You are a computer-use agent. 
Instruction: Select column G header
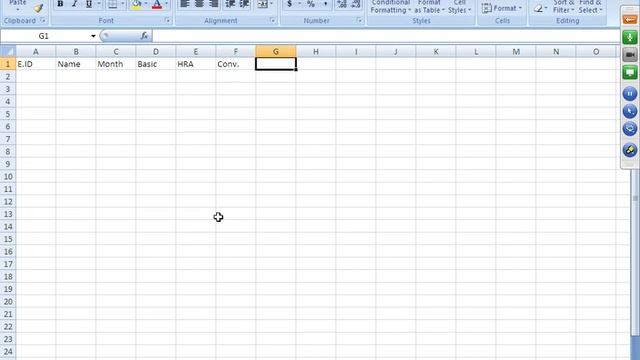[276, 51]
